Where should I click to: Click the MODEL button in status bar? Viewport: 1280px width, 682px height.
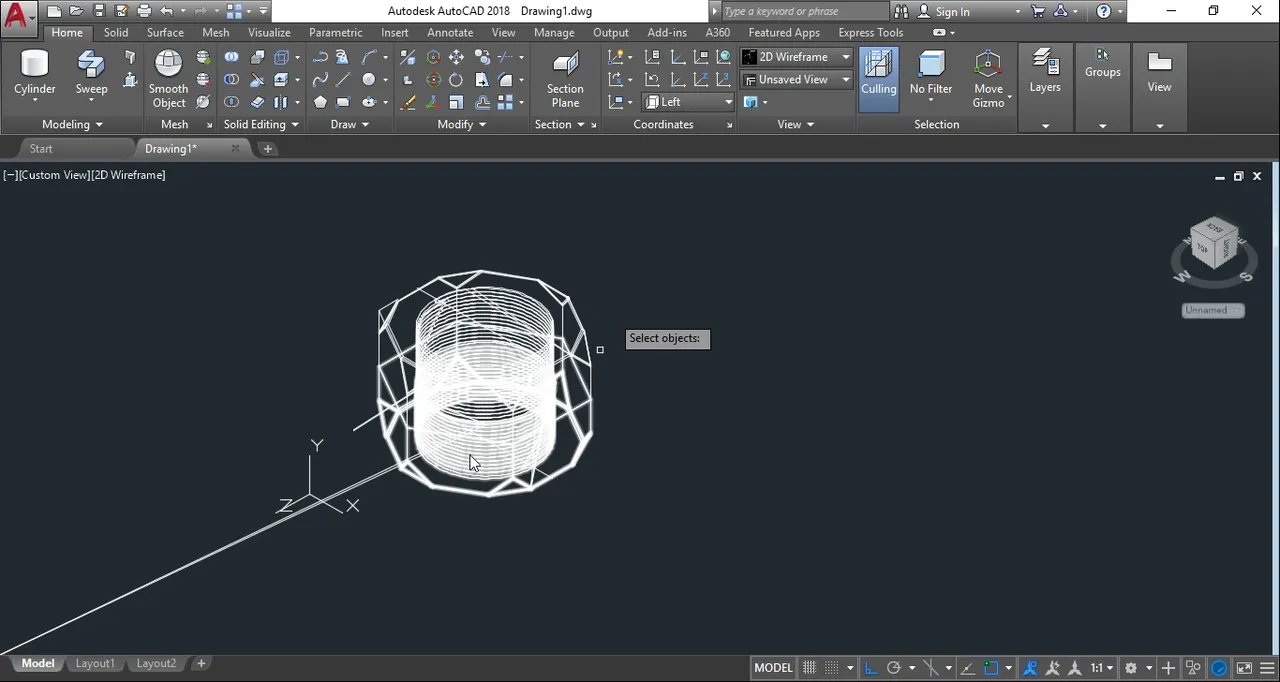(x=773, y=668)
